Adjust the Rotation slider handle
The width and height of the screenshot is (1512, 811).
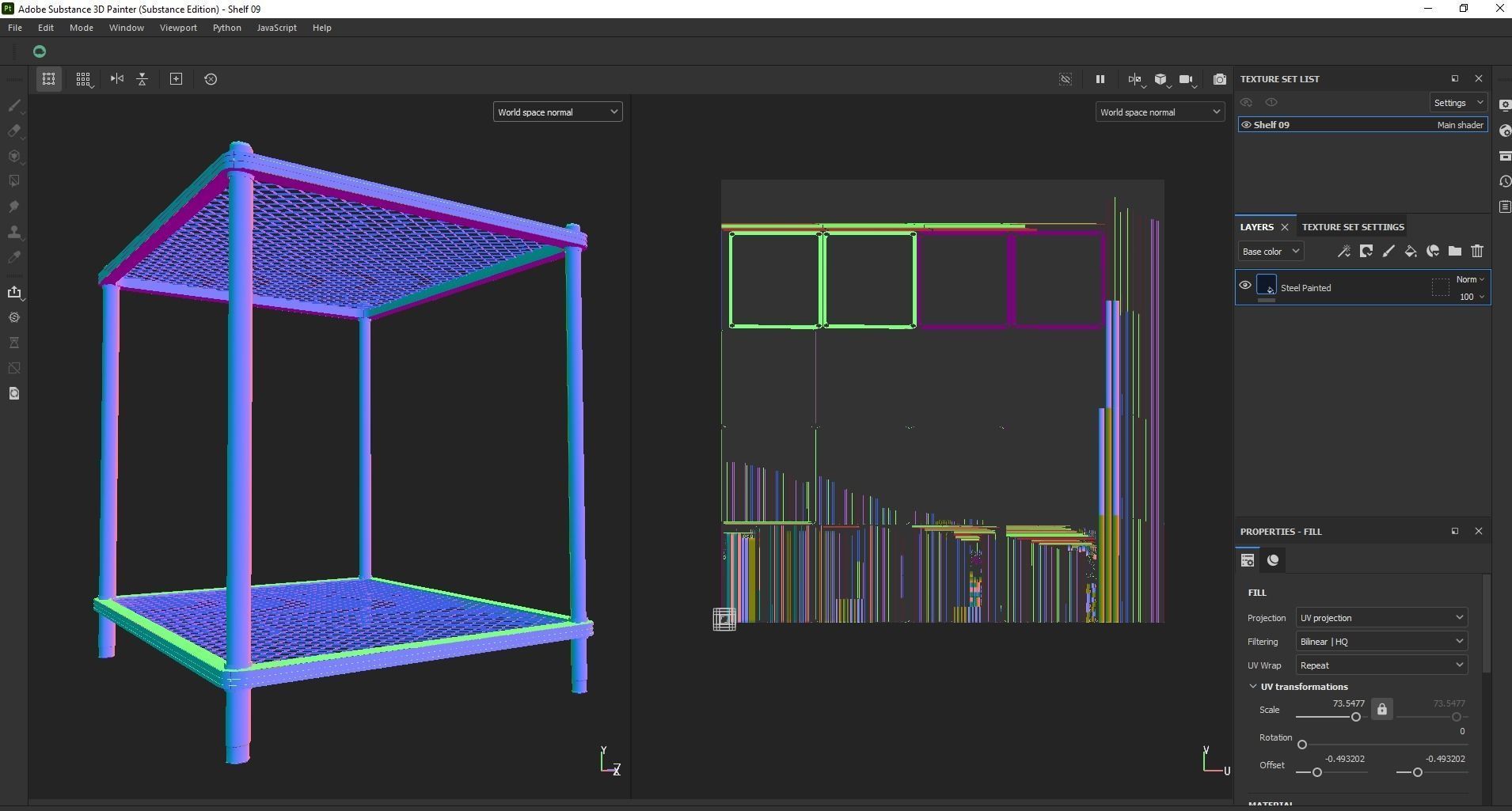(1302, 745)
